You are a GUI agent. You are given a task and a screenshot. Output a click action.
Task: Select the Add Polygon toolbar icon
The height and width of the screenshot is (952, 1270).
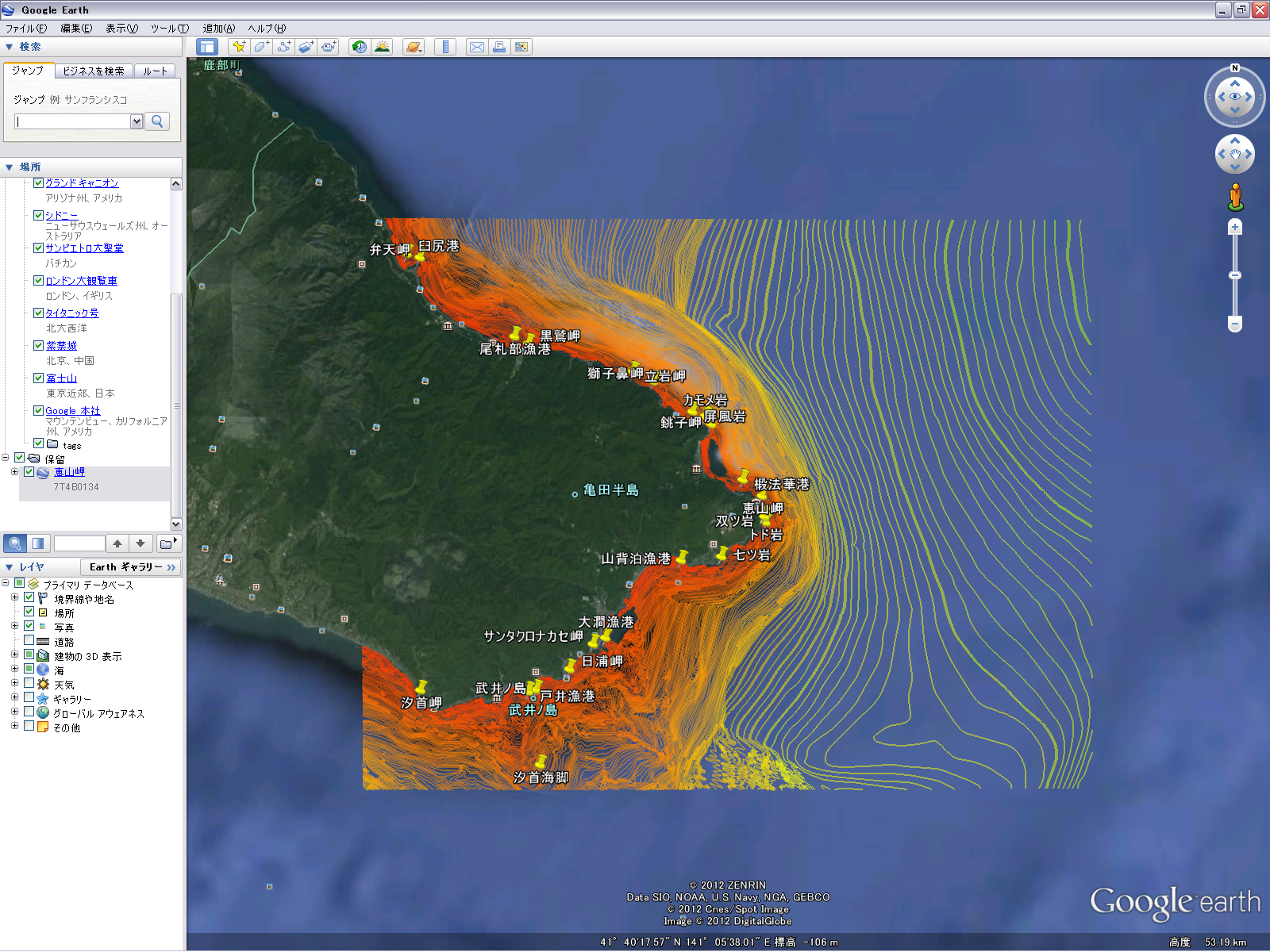pos(261,47)
